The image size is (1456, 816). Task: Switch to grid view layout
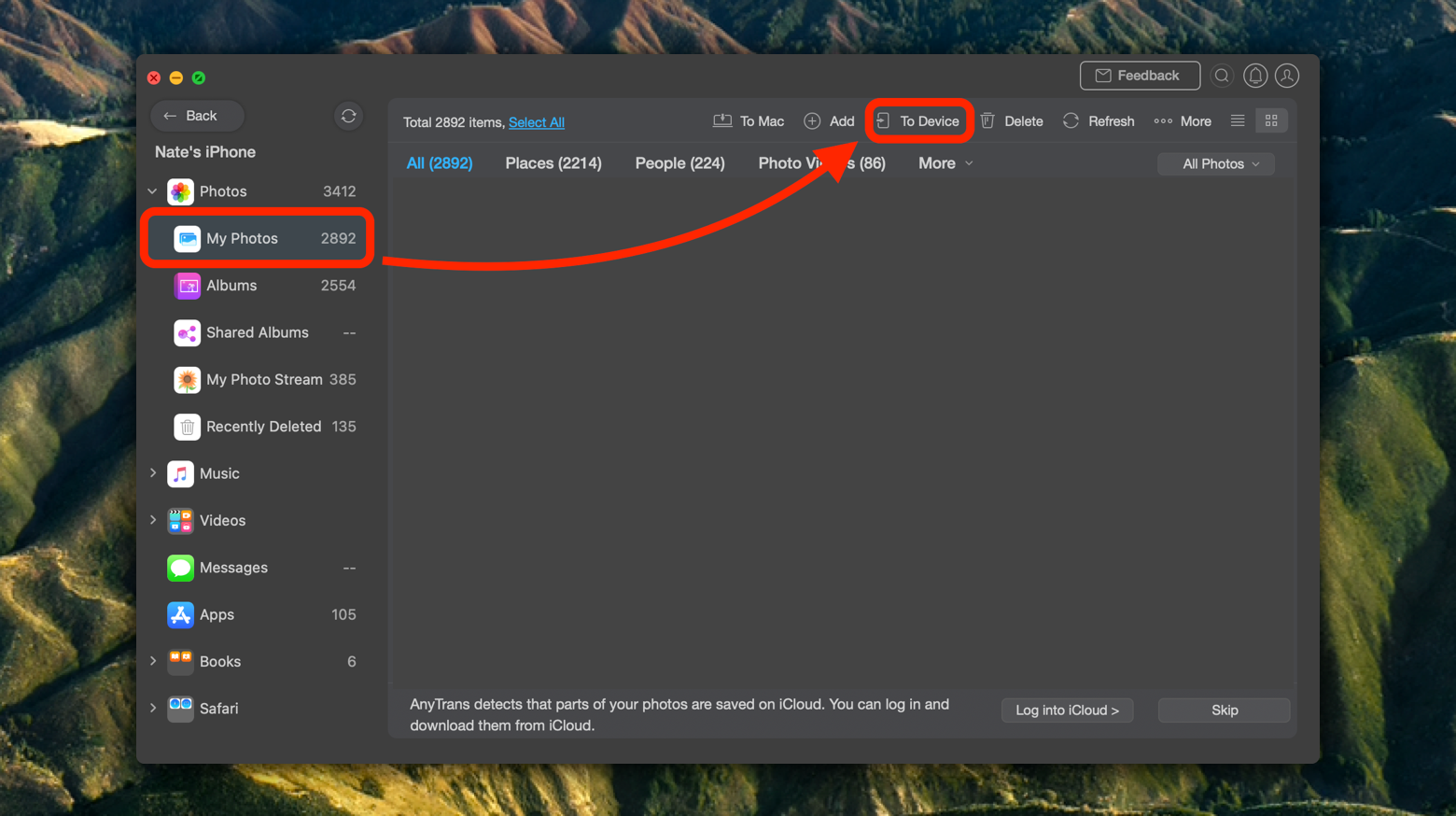(1271, 120)
